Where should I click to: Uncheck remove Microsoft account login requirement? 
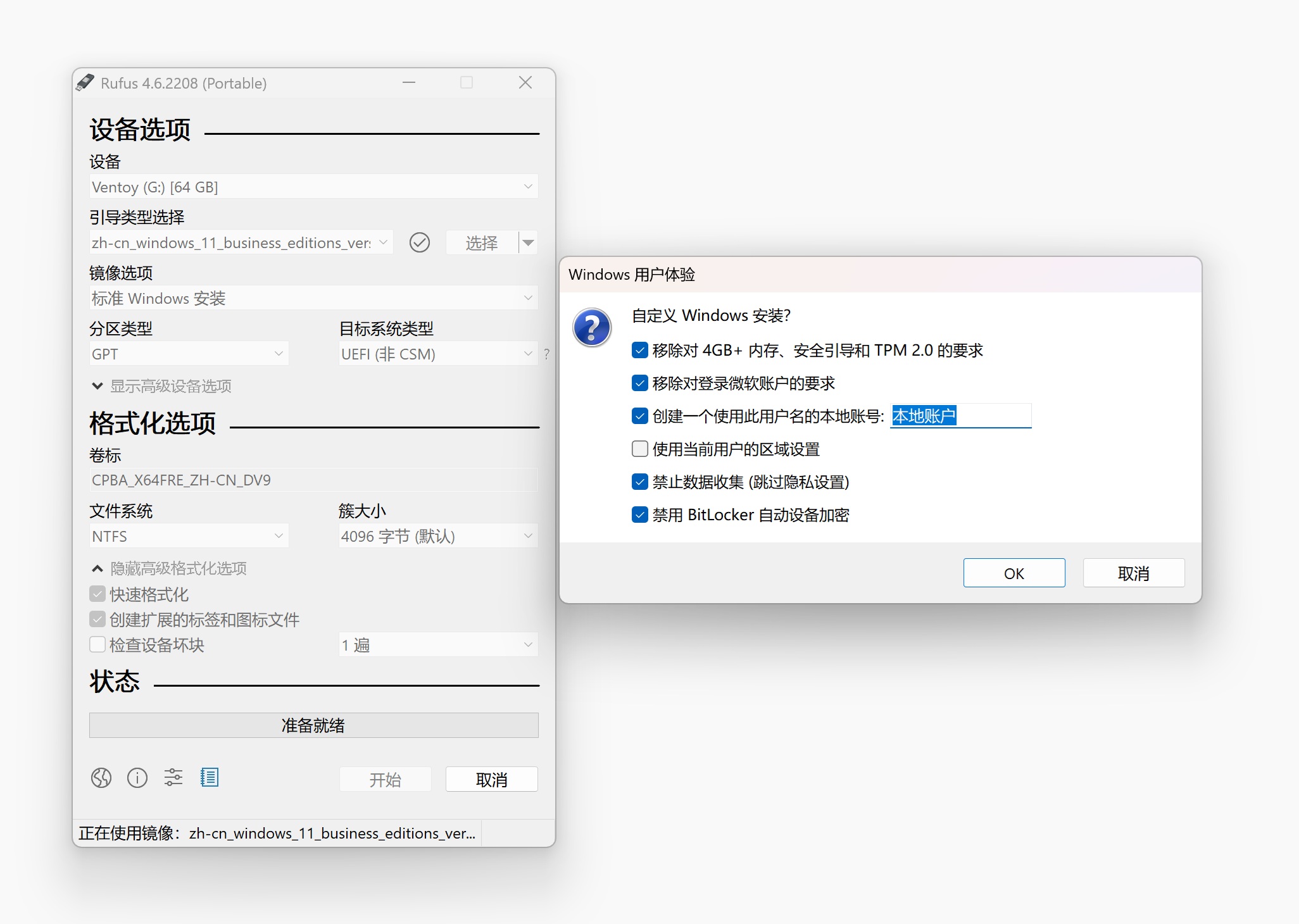point(640,383)
